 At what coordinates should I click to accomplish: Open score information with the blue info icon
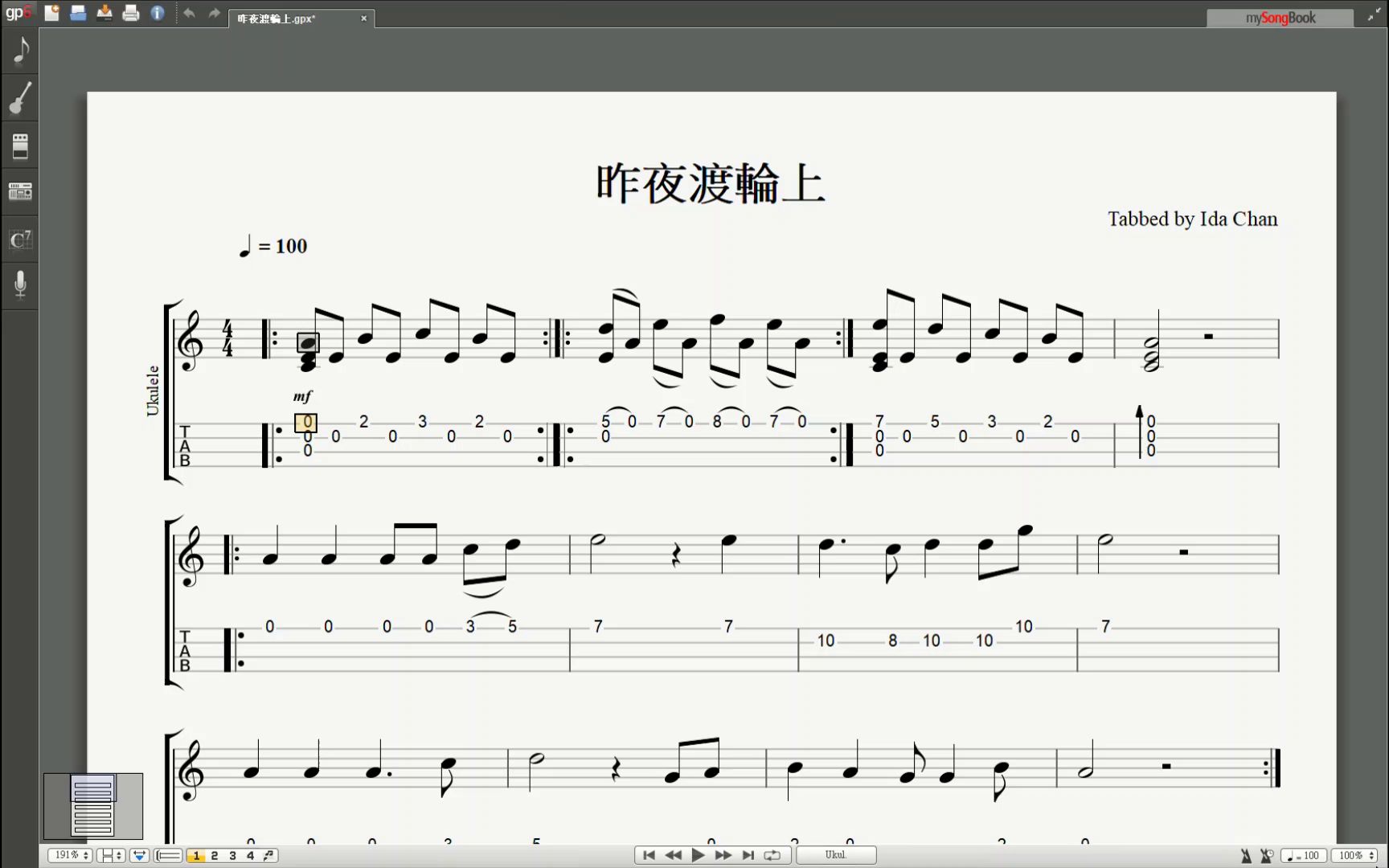(158, 13)
